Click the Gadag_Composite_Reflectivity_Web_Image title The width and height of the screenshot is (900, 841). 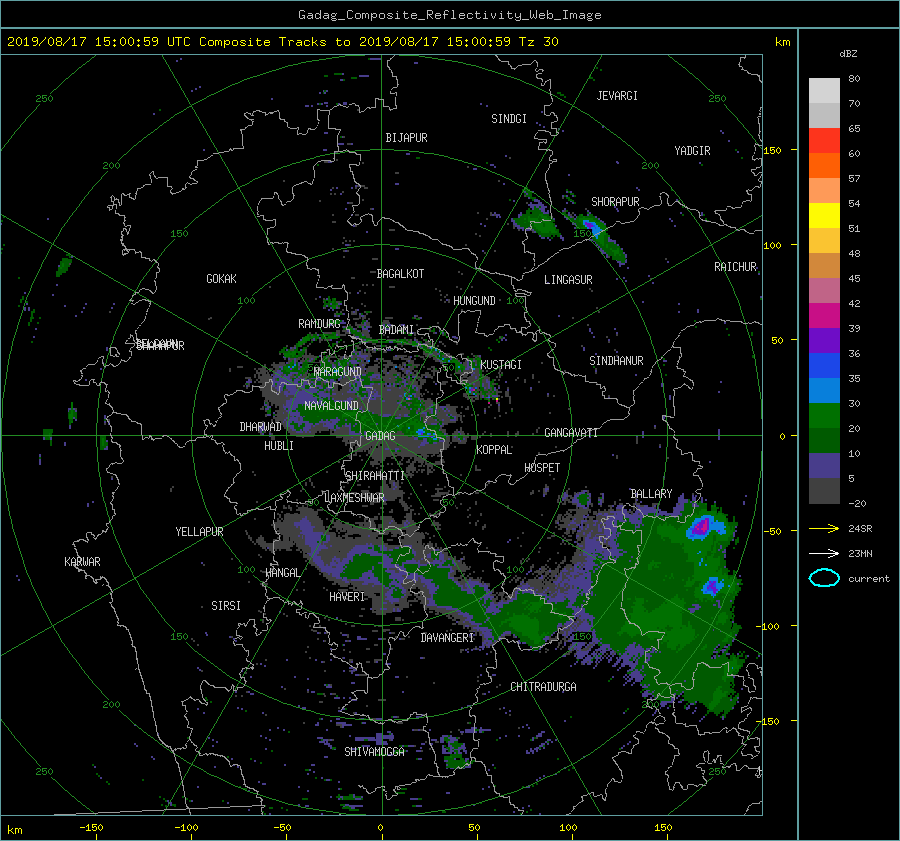click(449, 14)
